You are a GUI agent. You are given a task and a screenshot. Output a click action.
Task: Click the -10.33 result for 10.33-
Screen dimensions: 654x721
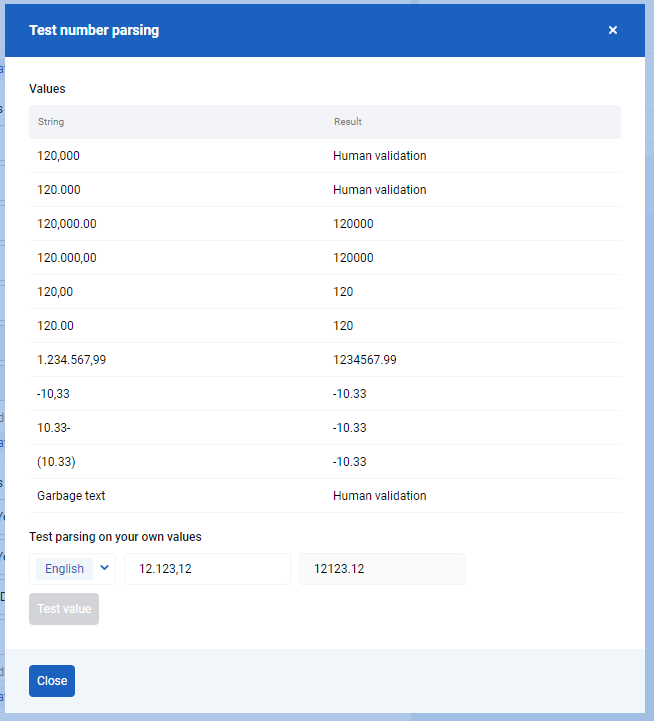[x=350, y=428]
